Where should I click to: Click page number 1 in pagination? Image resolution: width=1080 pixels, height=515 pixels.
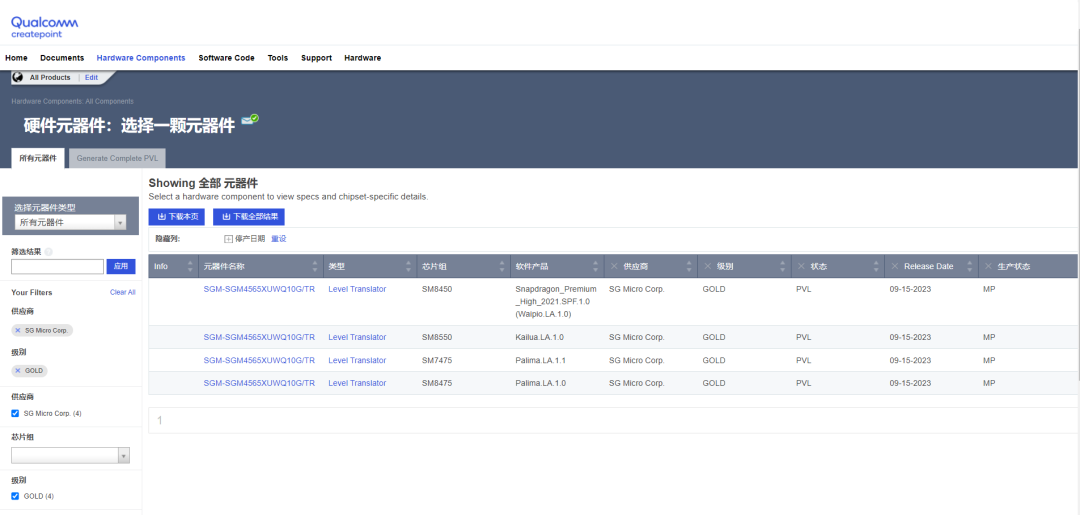[160, 420]
